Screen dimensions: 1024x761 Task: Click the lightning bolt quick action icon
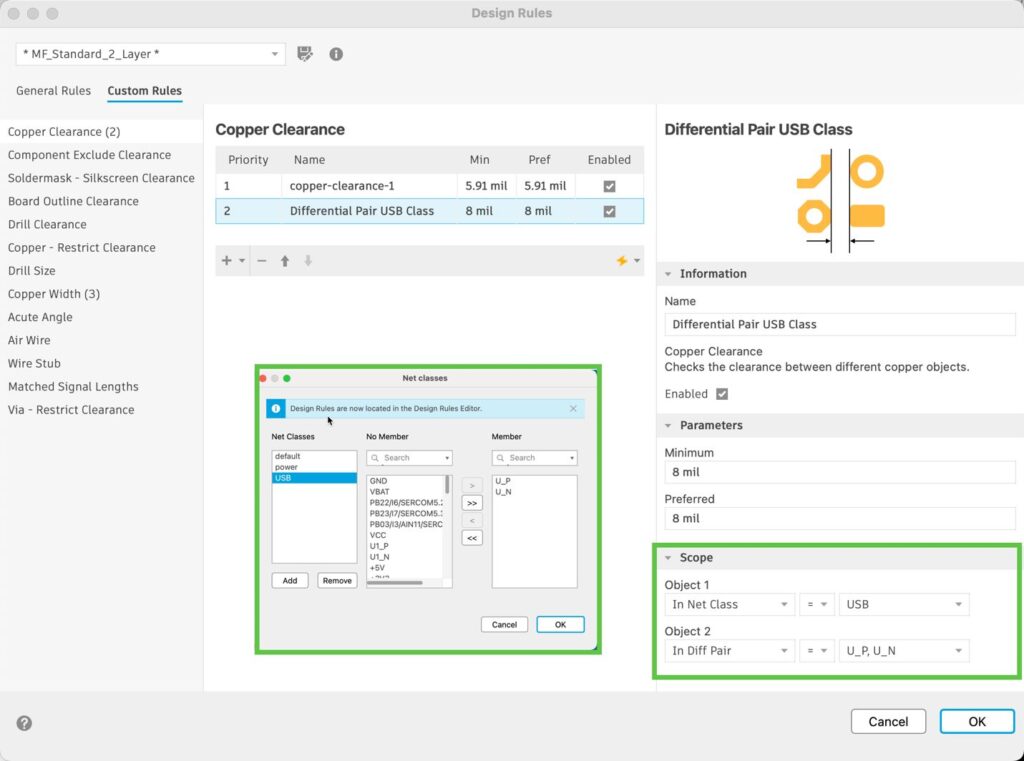click(x=621, y=261)
